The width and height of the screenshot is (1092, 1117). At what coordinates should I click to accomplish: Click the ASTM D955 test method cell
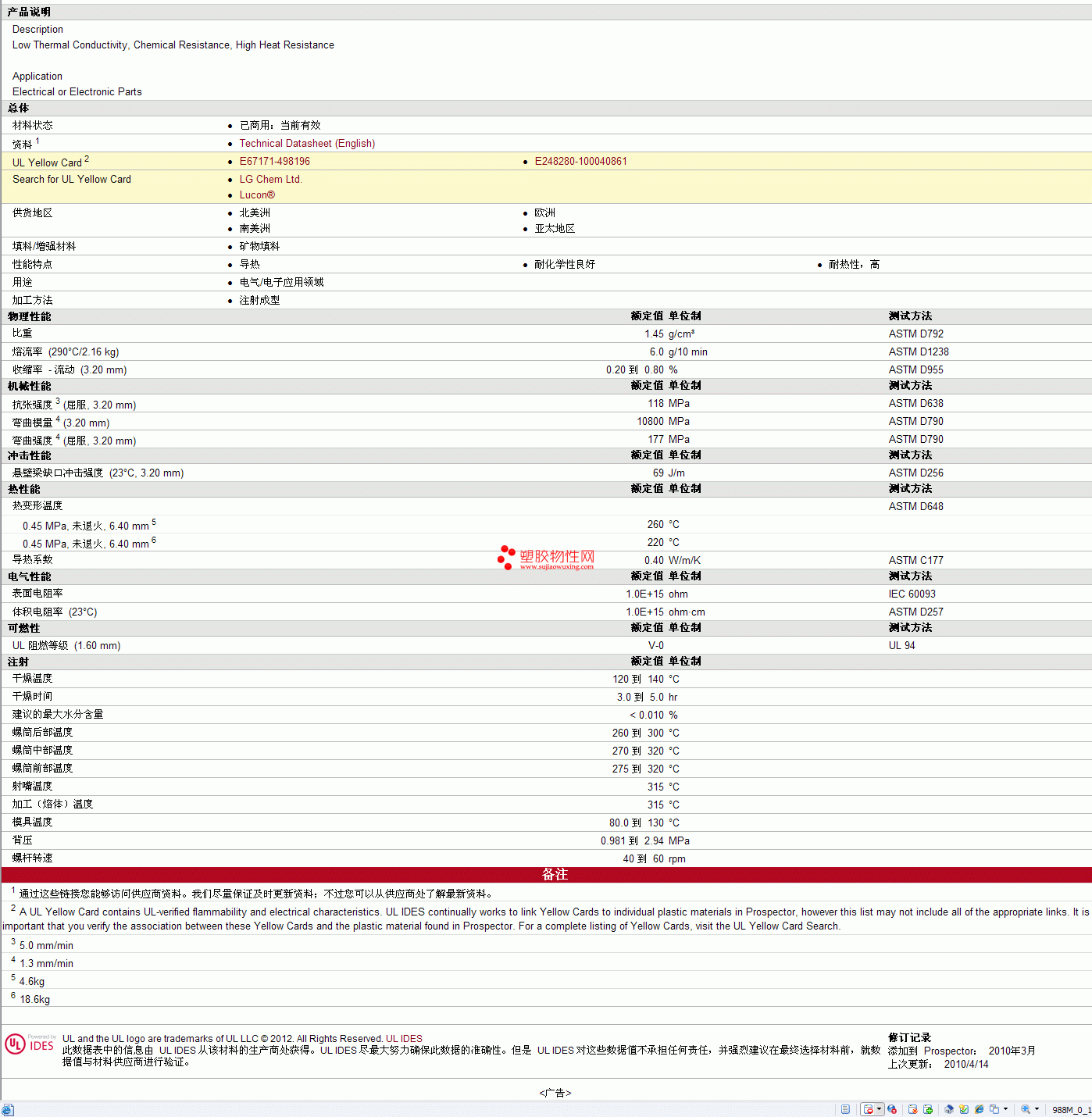pyautogui.click(x=915, y=370)
